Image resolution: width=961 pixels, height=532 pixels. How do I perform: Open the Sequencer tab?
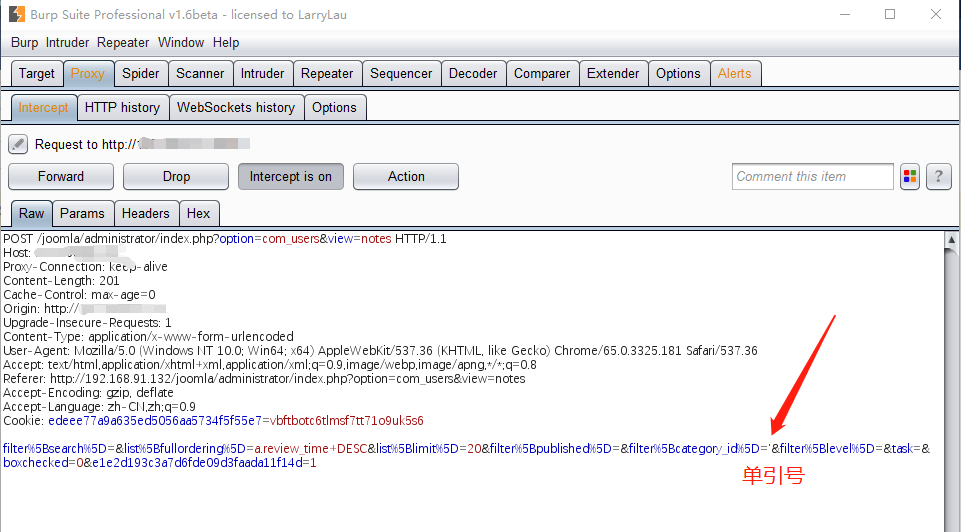click(x=401, y=74)
